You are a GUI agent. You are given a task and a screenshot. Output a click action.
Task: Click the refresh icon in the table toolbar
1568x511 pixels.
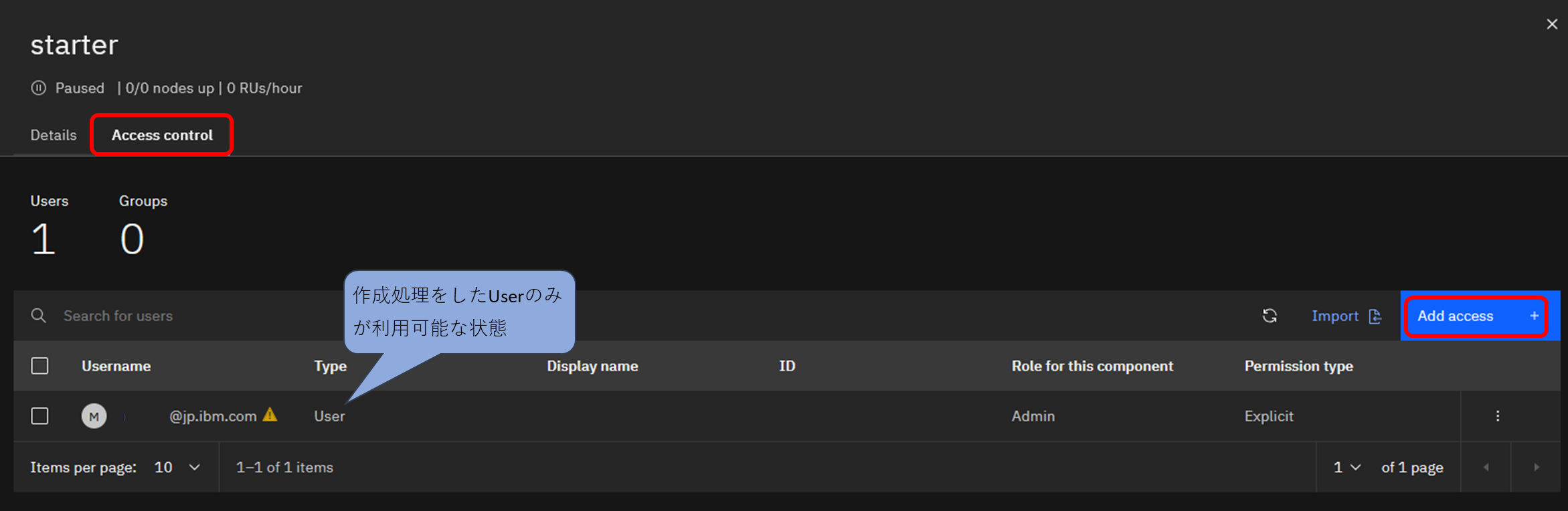pos(1270,316)
